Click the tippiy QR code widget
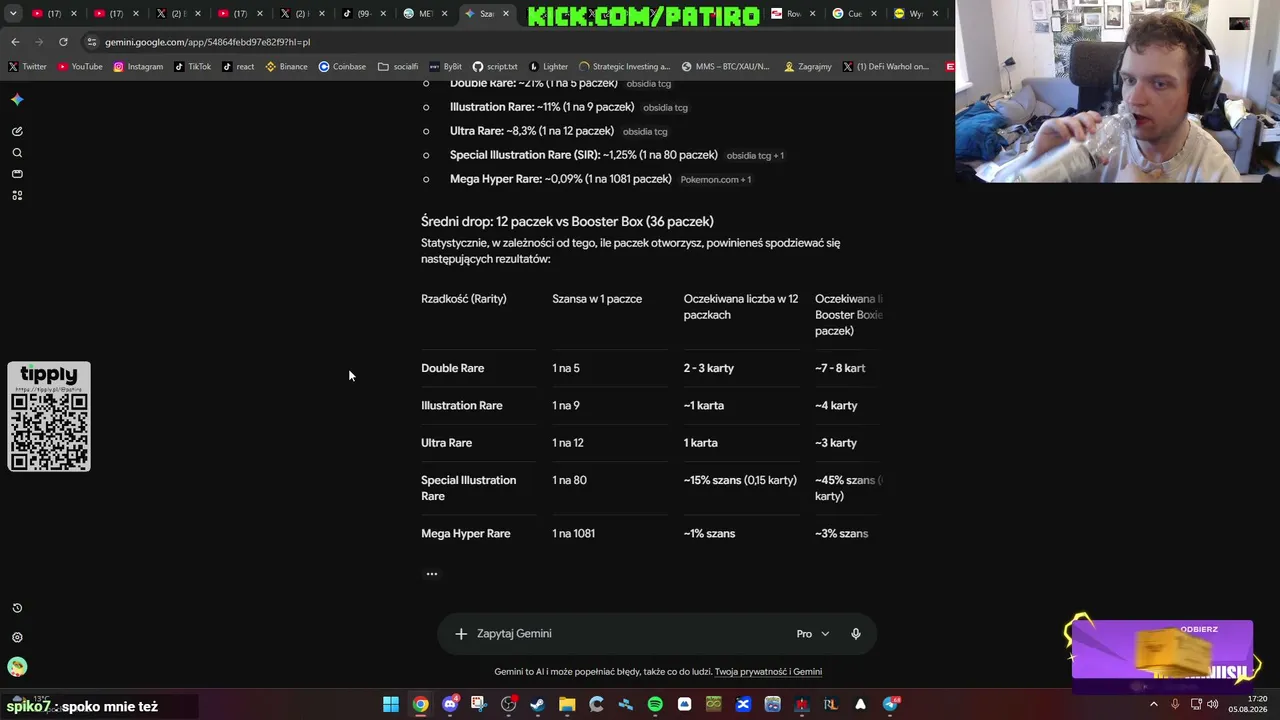Image resolution: width=1280 pixels, height=720 pixels. click(49, 417)
